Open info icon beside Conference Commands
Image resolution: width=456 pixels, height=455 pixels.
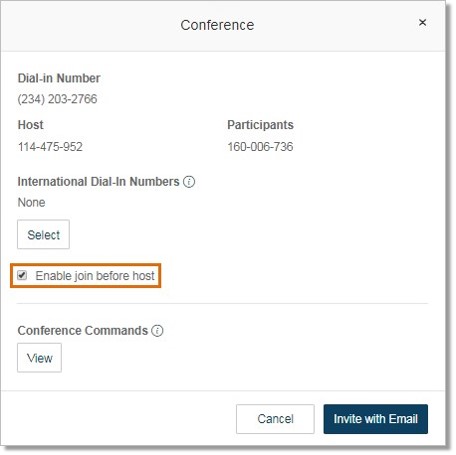click(x=157, y=331)
